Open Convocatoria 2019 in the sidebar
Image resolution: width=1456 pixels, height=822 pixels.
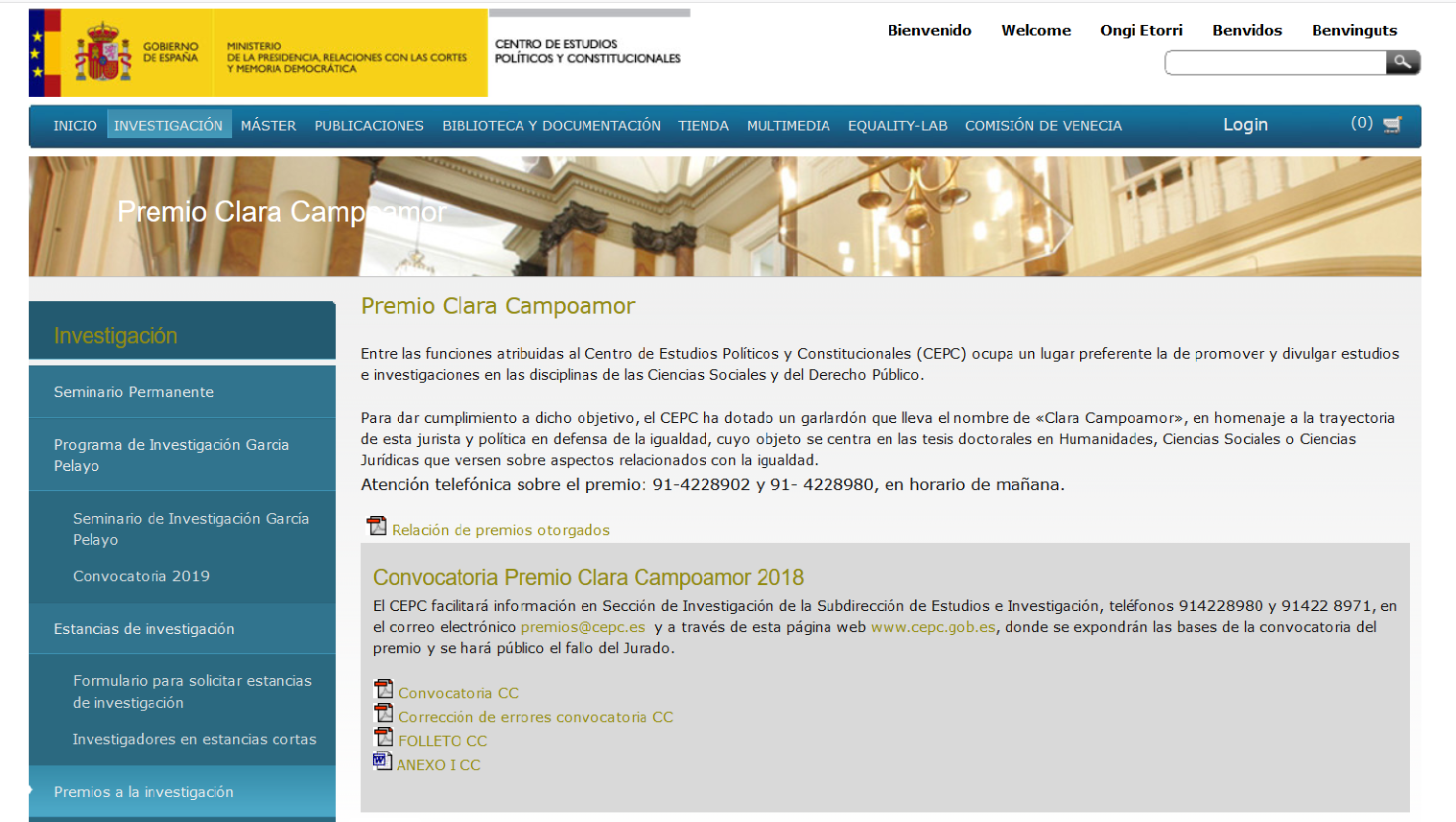click(141, 576)
